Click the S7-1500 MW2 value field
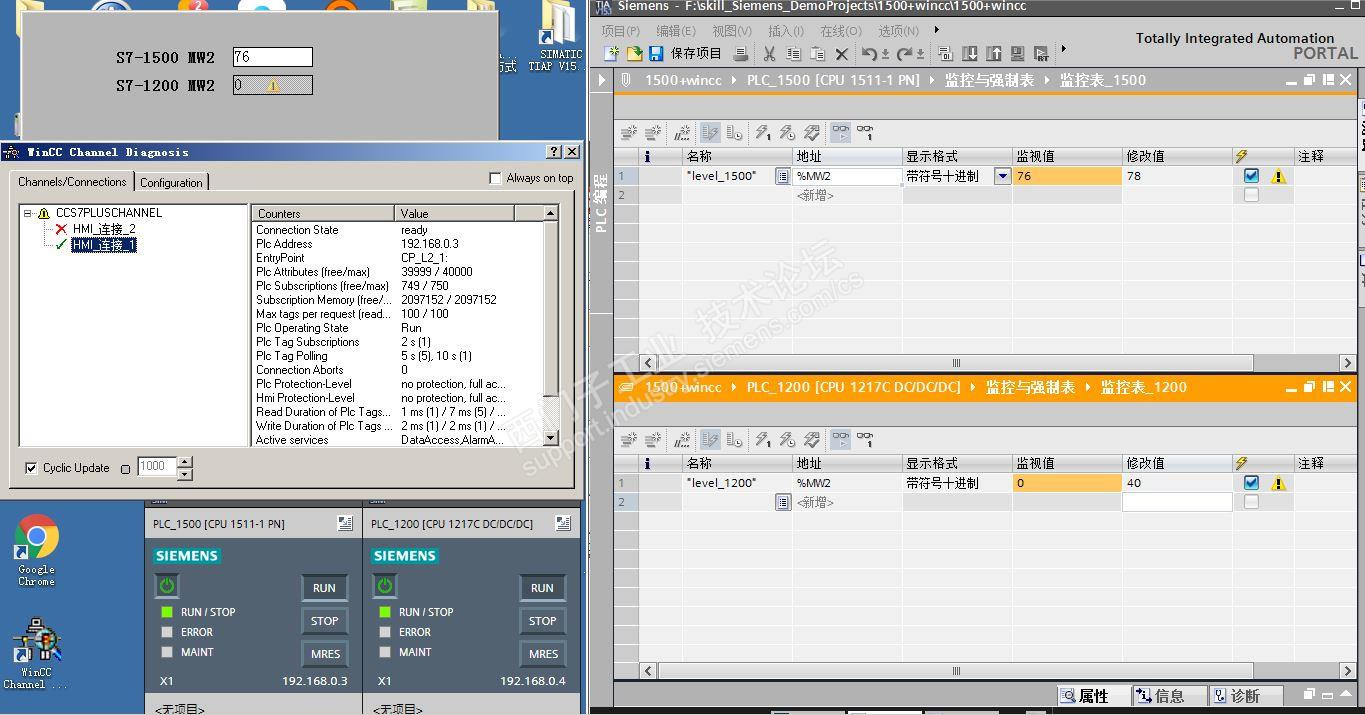This screenshot has height=715, width=1365. [x=272, y=57]
